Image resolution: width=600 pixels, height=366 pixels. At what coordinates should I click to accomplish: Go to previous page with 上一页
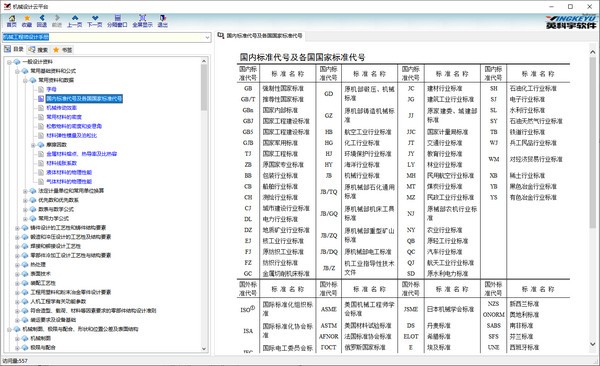[75, 21]
